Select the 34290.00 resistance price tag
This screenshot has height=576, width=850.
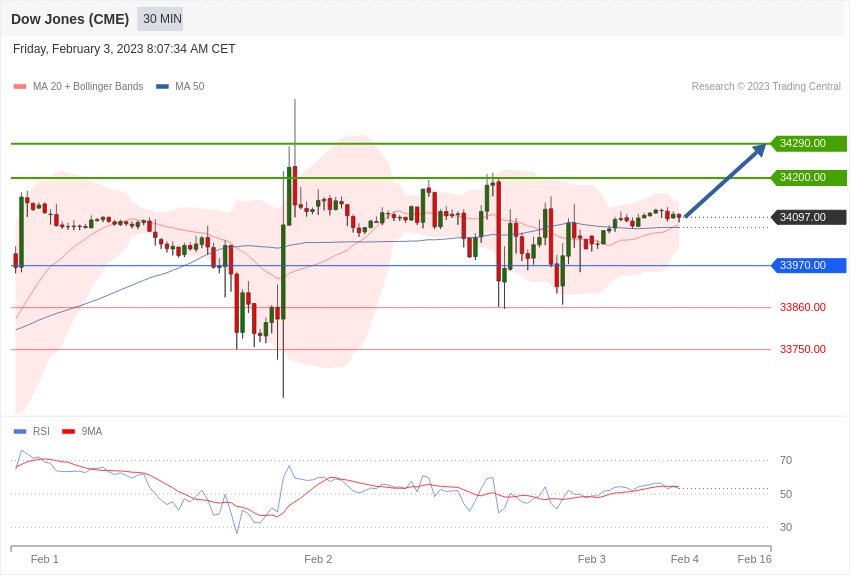point(808,144)
